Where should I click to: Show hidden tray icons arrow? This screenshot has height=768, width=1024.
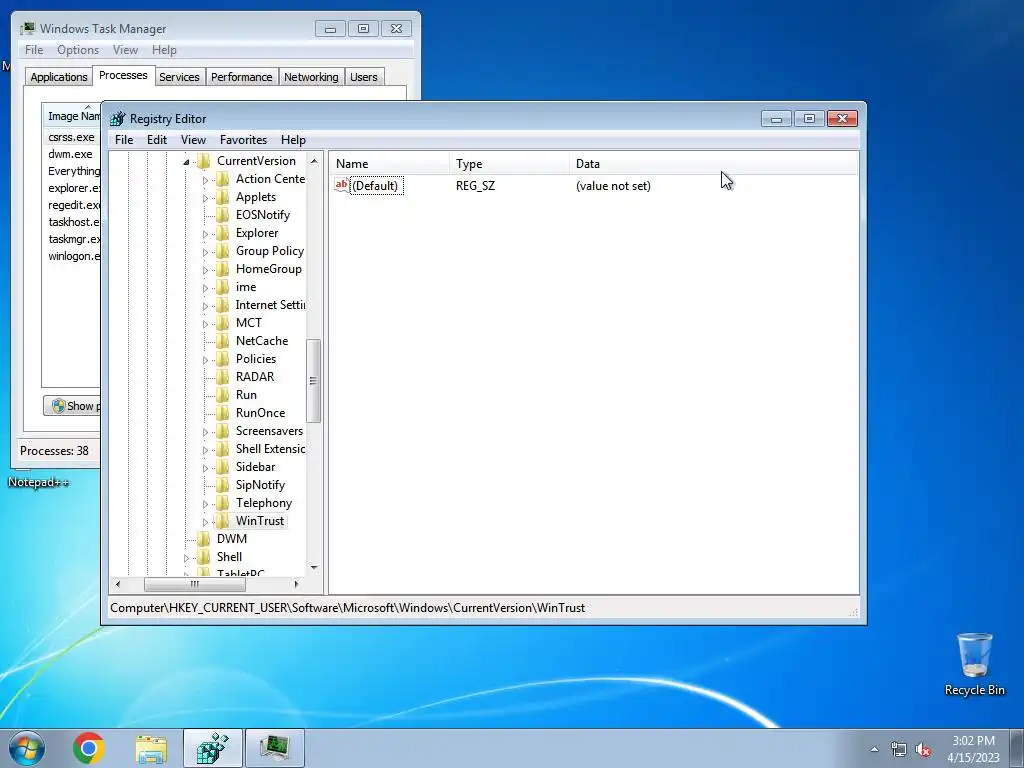pyautogui.click(x=874, y=749)
